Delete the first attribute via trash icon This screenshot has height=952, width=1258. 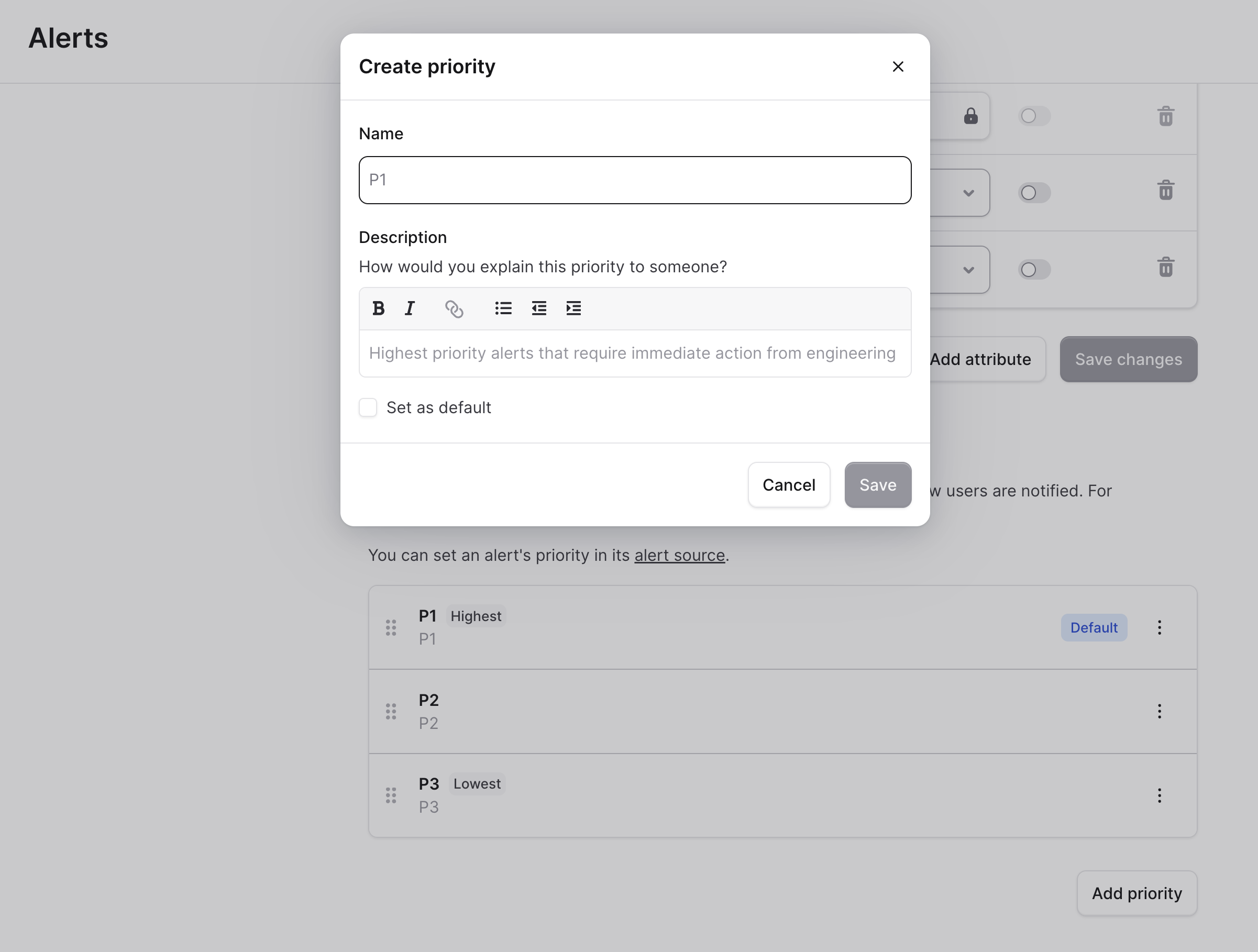click(x=1165, y=116)
